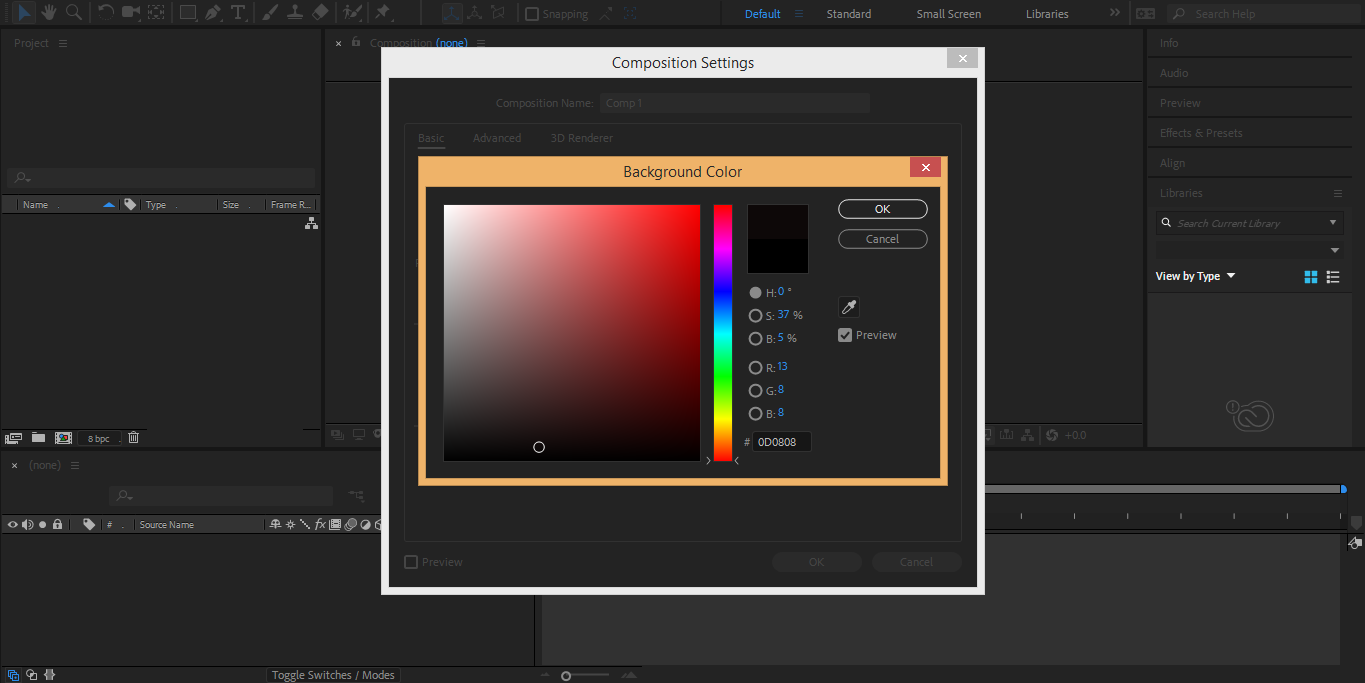Select the Rotation tool
Screen dimensions: 1365x683
tap(106, 12)
